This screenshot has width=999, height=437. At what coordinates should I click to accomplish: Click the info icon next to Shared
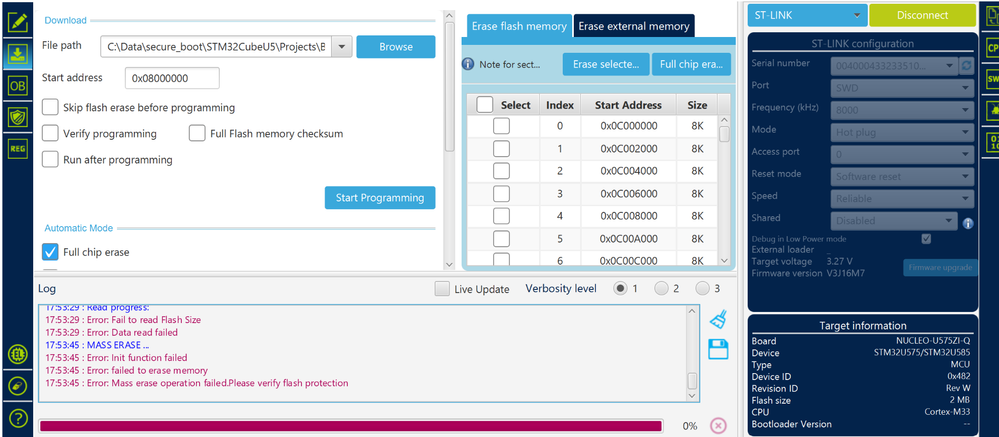coord(968,223)
